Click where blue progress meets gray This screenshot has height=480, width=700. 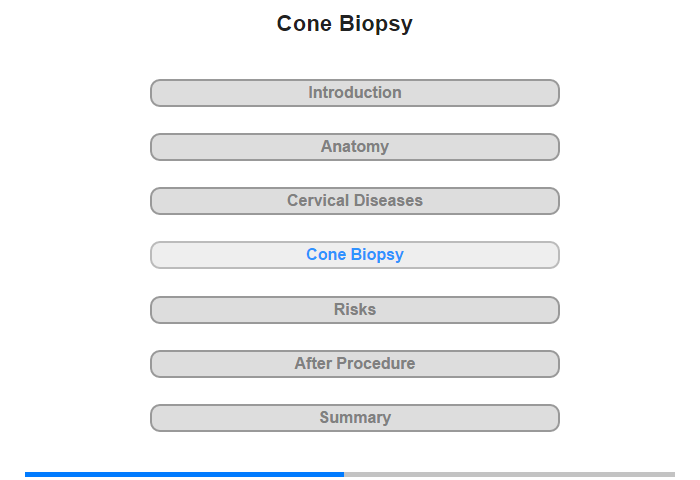[x=344, y=474]
